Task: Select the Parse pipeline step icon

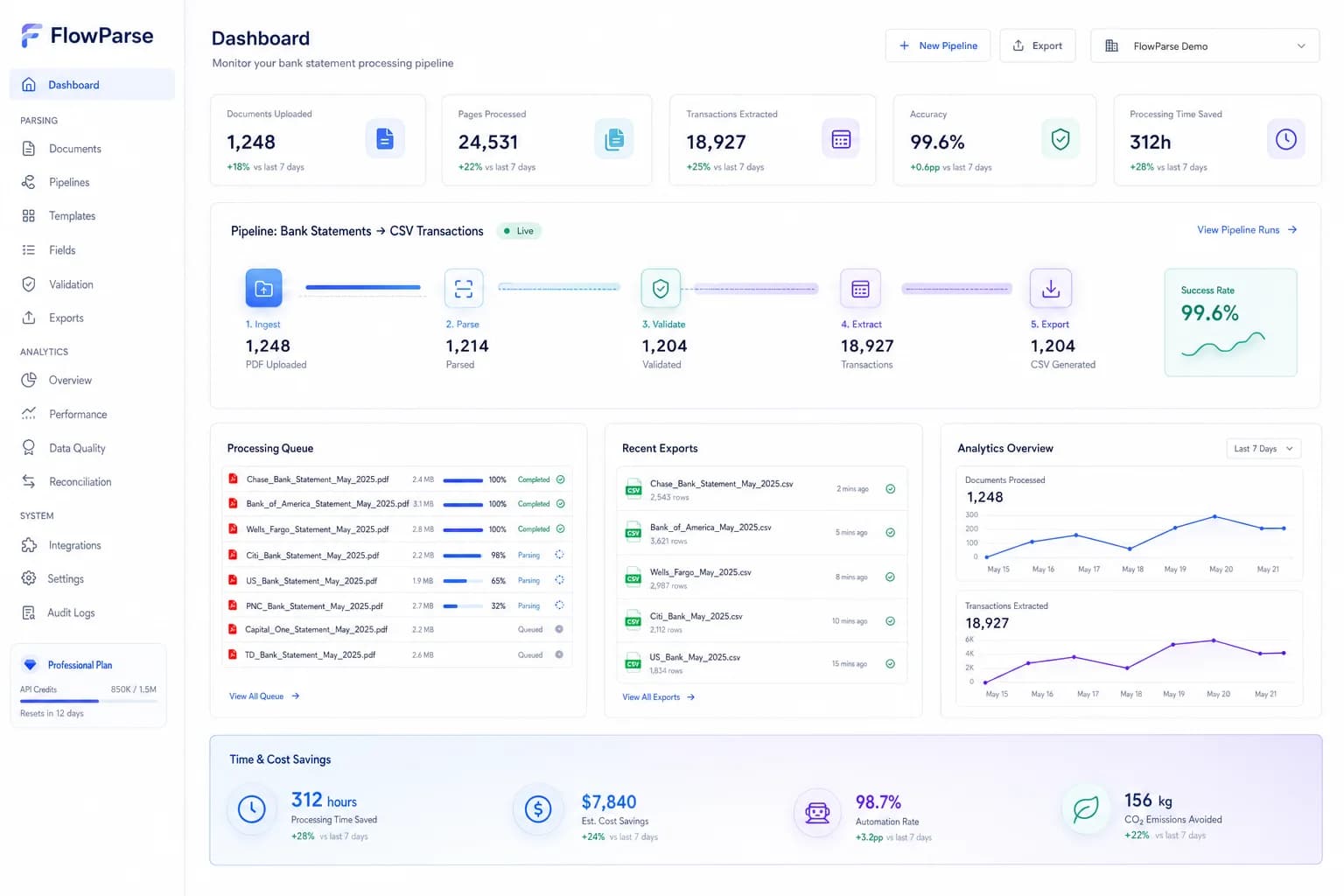Action: click(464, 288)
